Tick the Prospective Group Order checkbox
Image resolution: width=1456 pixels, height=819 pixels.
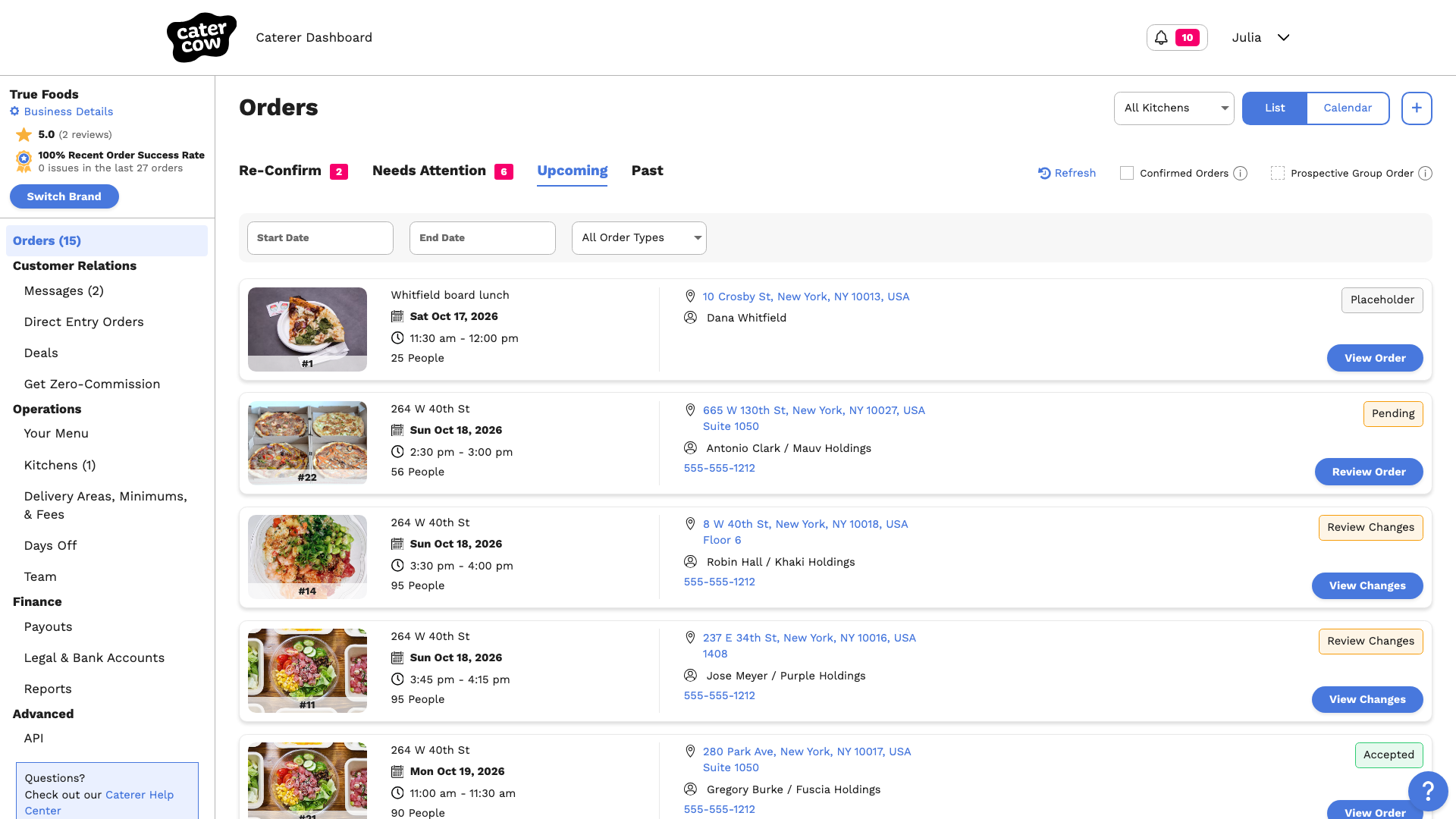(x=1278, y=173)
